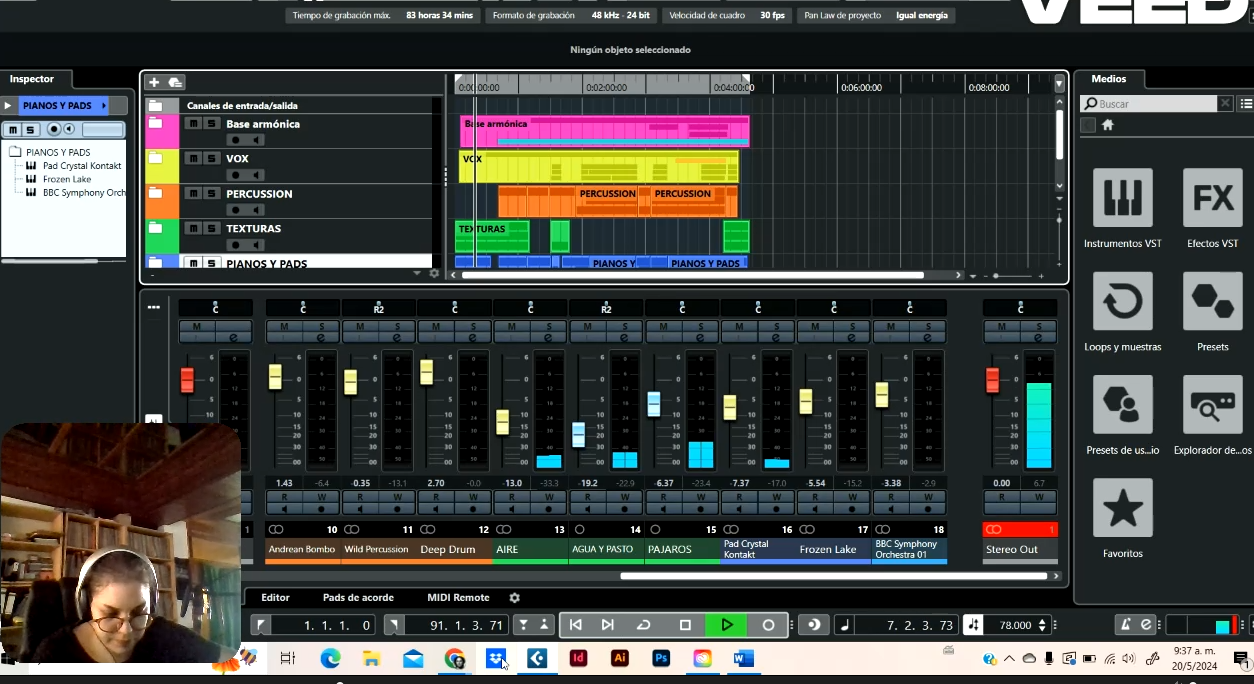Toggle the cycle loop transport button
The height and width of the screenshot is (684, 1254).
[644, 625]
